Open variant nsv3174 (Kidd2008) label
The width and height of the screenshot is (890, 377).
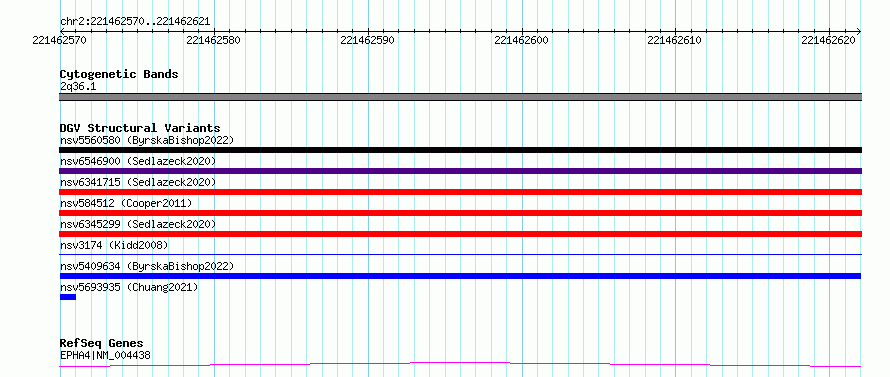[114, 245]
